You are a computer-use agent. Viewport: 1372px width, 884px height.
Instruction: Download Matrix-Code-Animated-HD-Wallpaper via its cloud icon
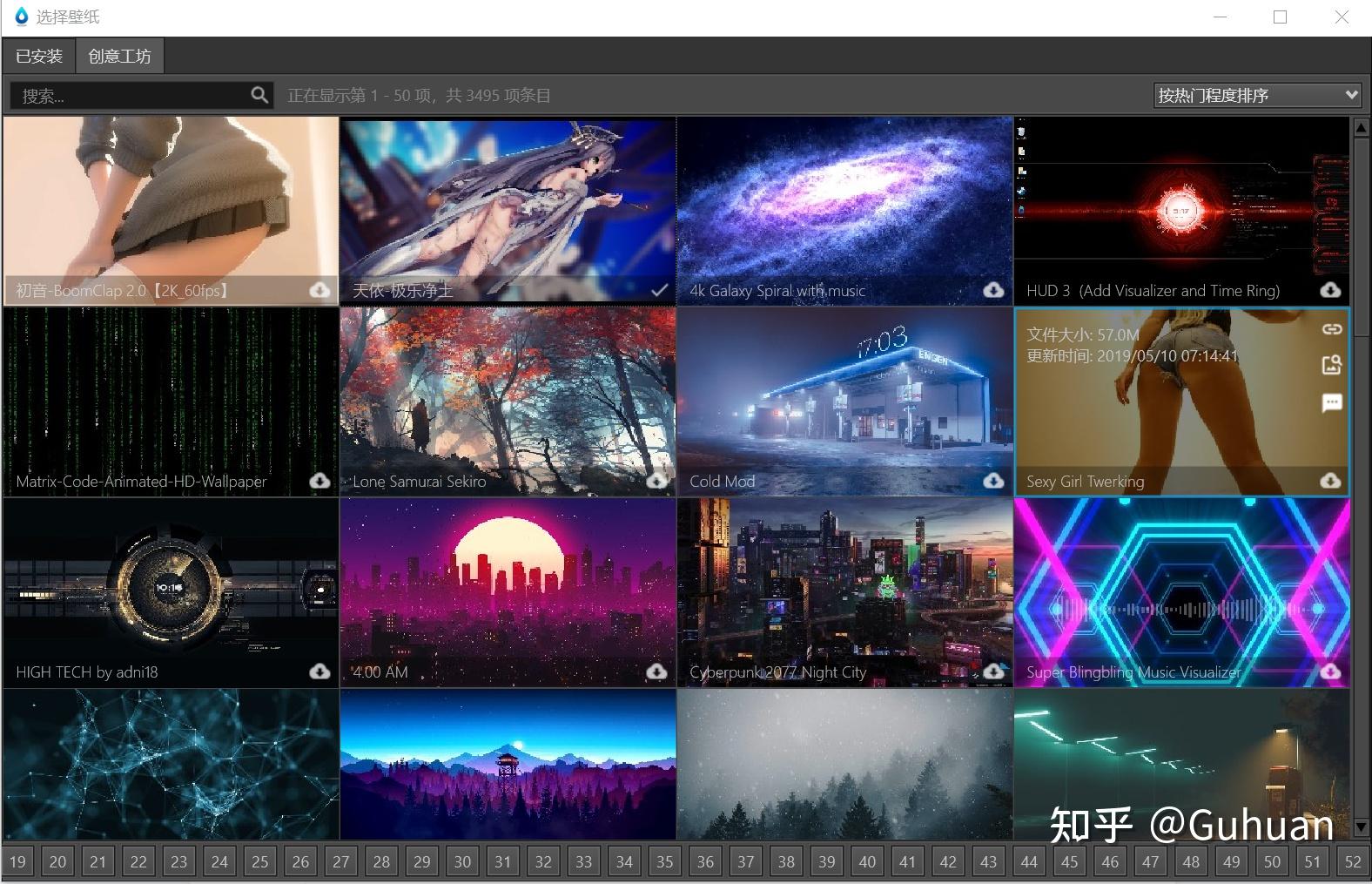(x=319, y=481)
